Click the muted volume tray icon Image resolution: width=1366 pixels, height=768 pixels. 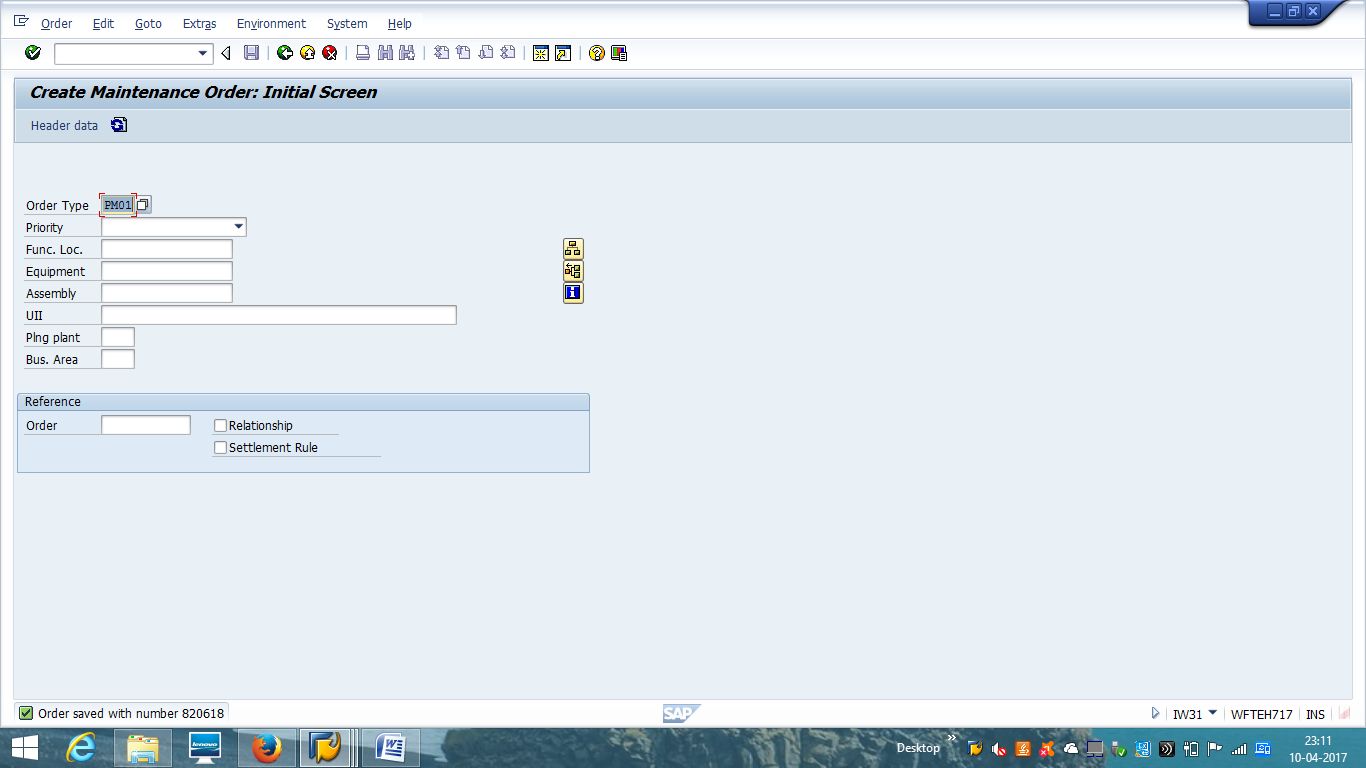(999, 749)
